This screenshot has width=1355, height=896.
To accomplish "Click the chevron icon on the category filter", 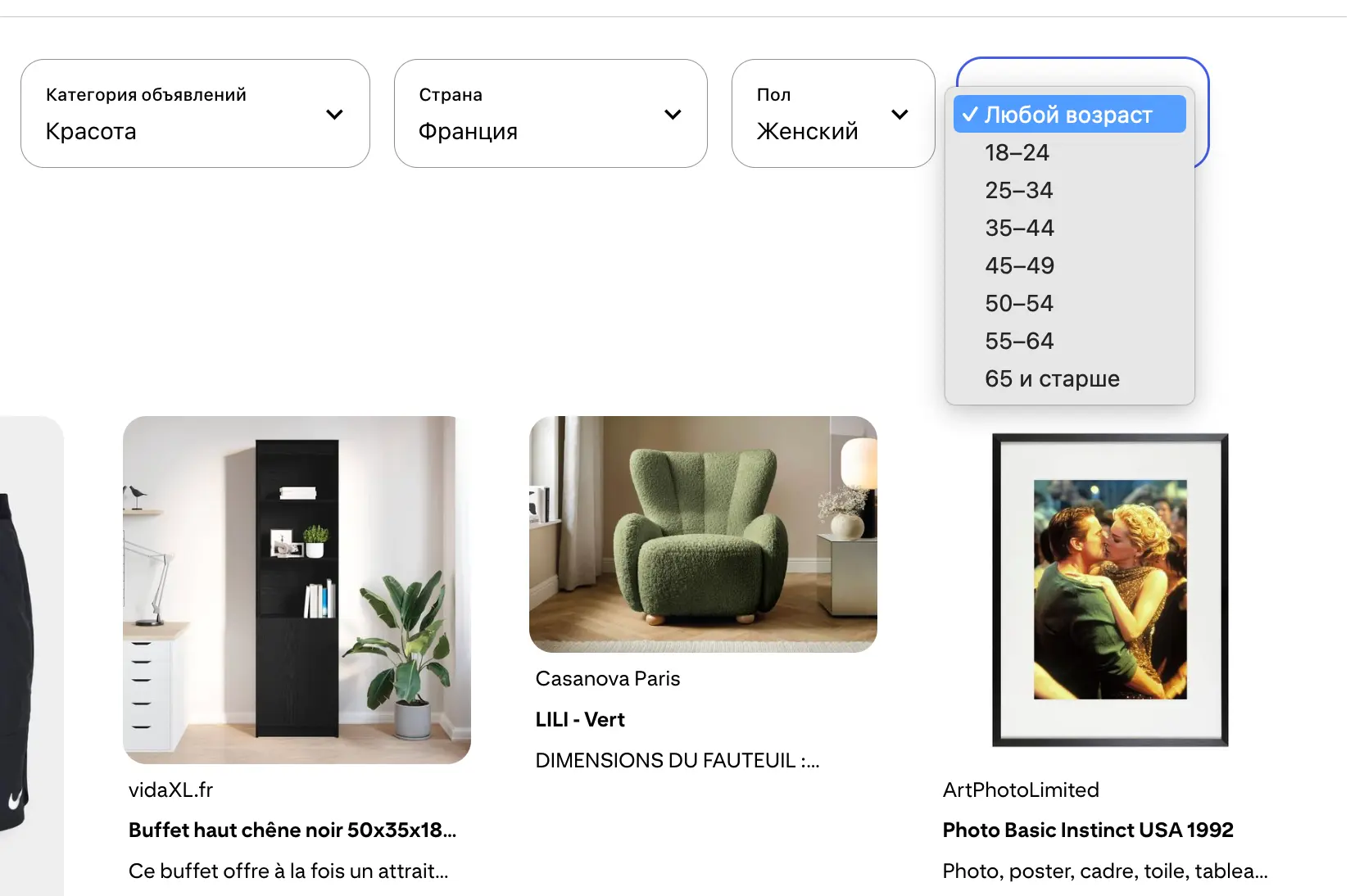I will click(333, 115).
